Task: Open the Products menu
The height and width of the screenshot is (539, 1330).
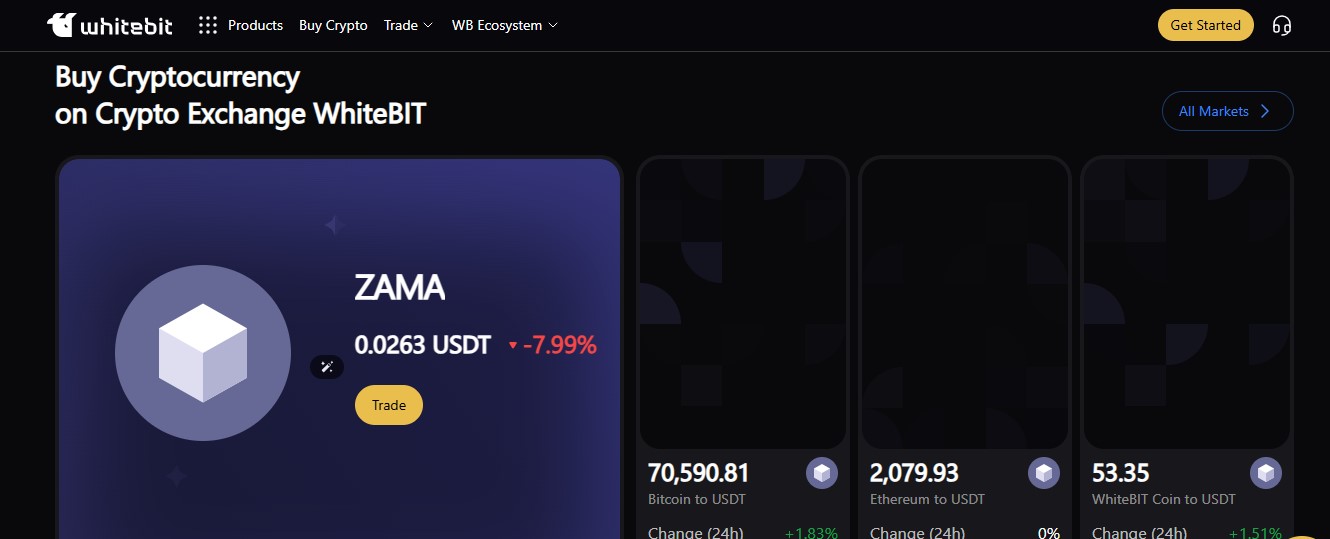Action: [255, 25]
